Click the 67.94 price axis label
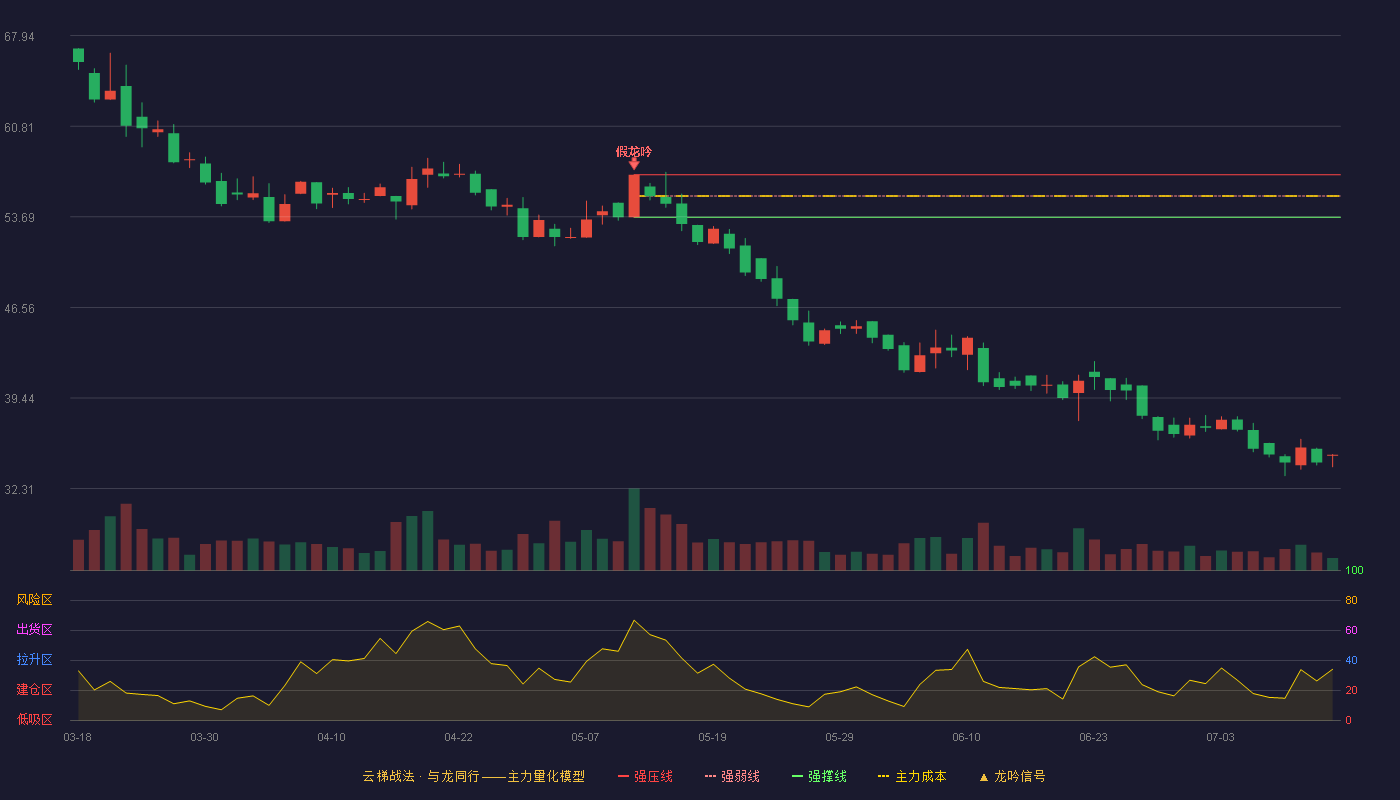Screen dimensions: 1400x800 tap(19, 37)
